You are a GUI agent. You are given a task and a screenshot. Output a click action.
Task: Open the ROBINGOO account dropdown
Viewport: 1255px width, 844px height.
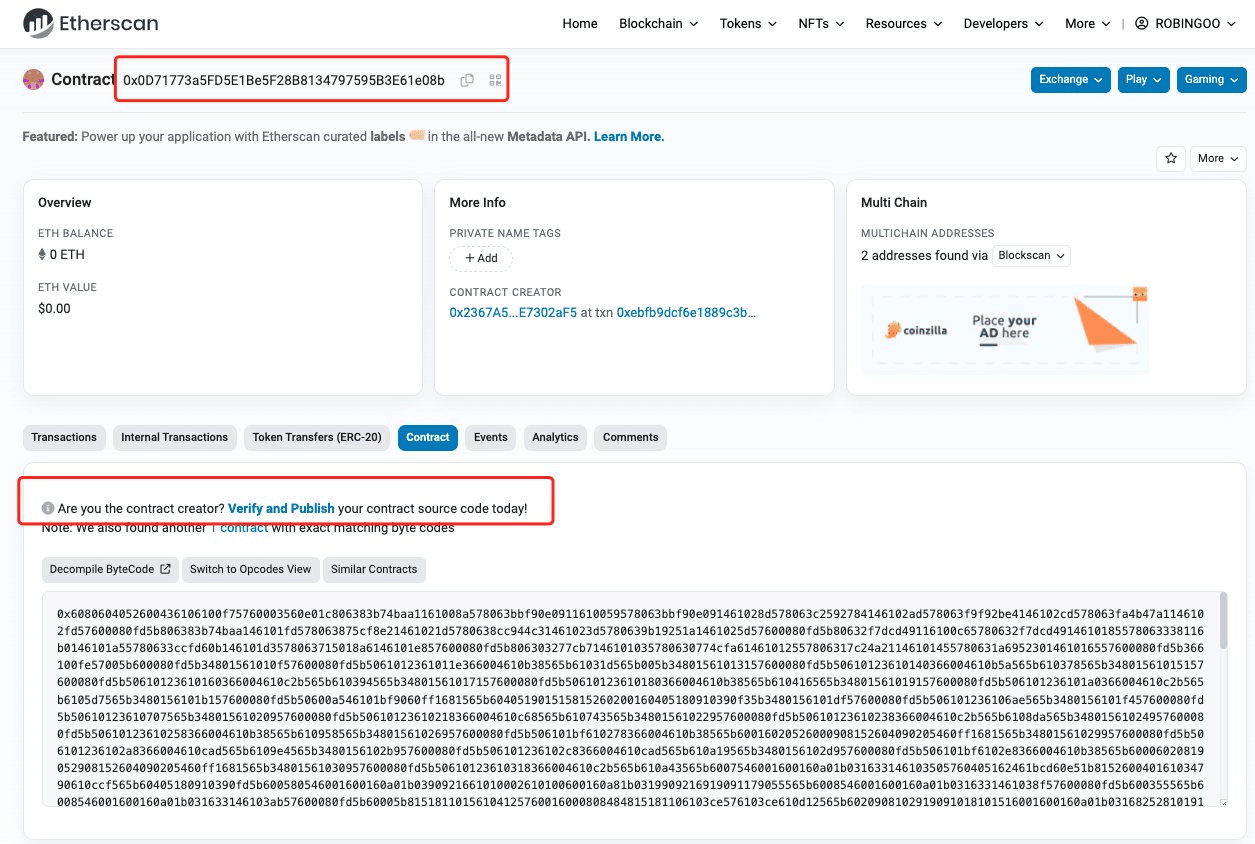pyautogui.click(x=1186, y=23)
